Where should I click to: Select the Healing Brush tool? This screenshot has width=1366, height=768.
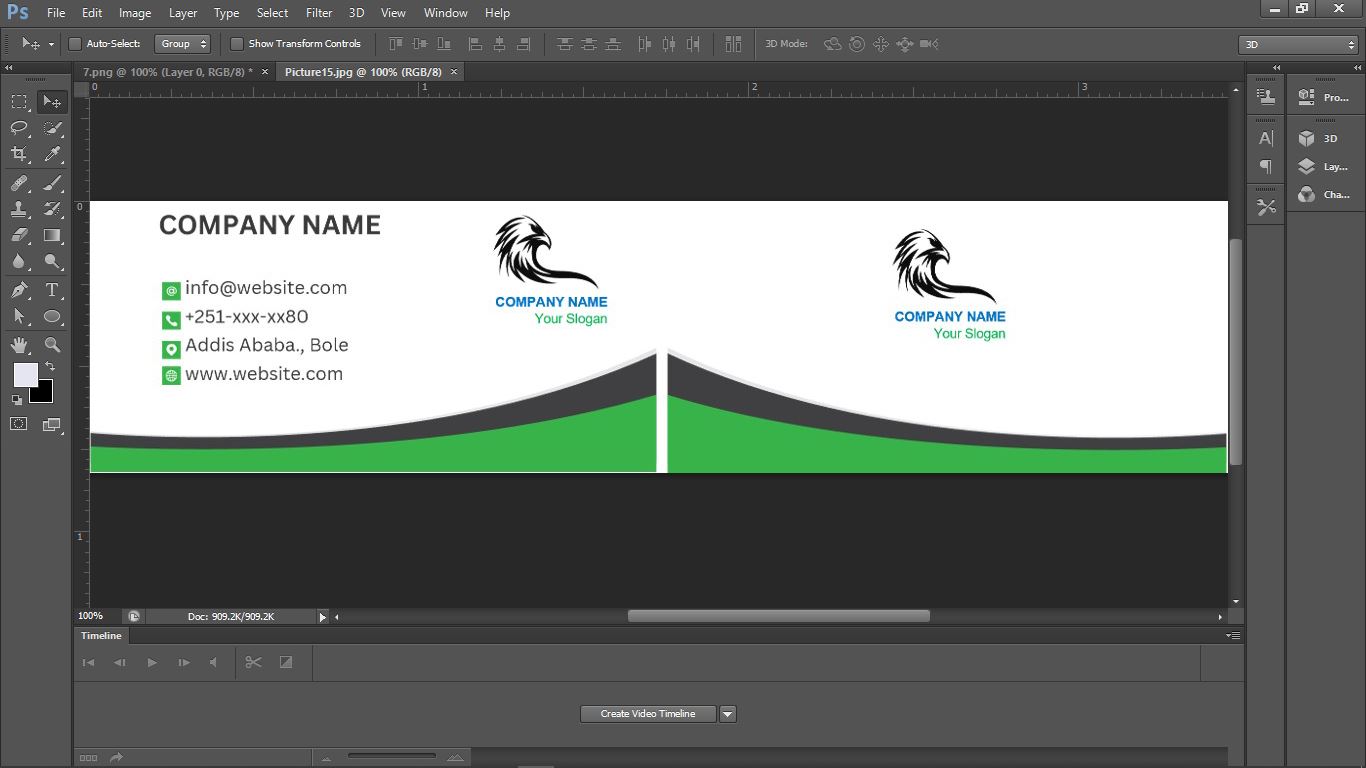coord(19,183)
